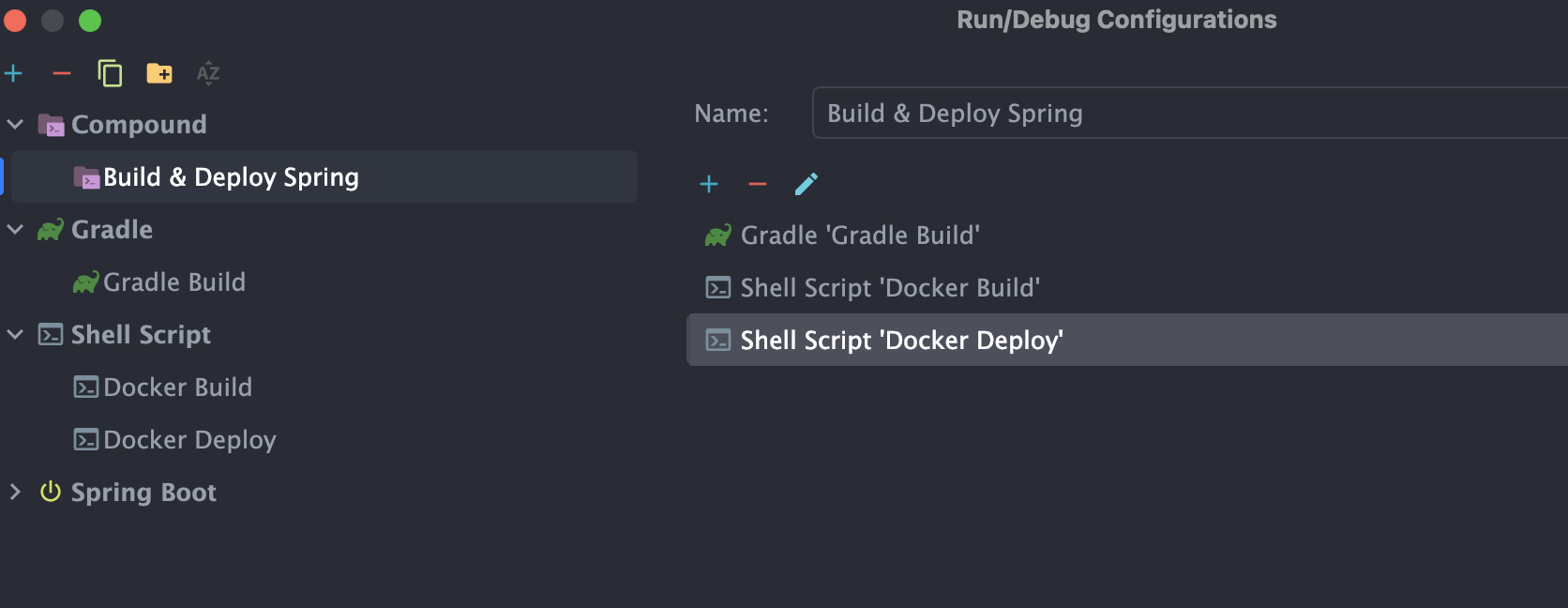The width and height of the screenshot is (1568, 608).
Task: Copy the selected configuration
Action: click(111, 73)
